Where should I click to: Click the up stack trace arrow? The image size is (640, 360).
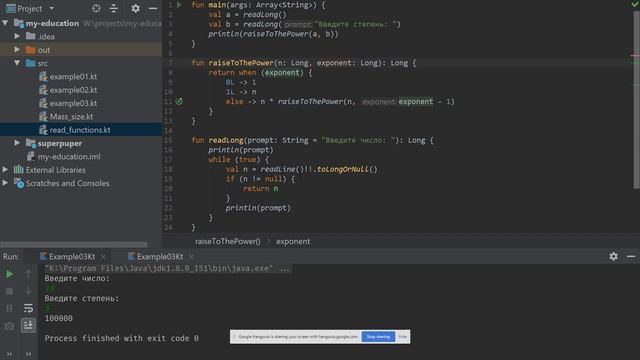click(x=28, y=273)
